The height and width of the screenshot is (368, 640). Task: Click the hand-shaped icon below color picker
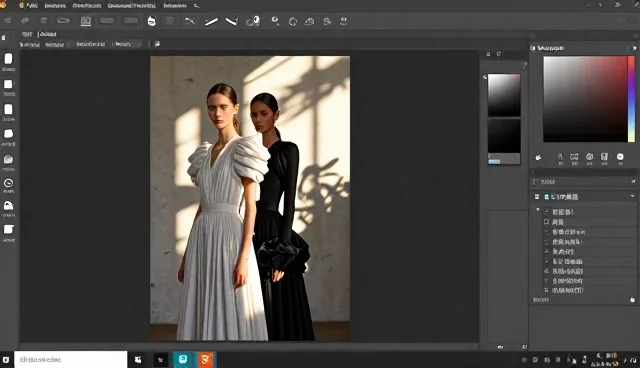(x=538, y=157)
